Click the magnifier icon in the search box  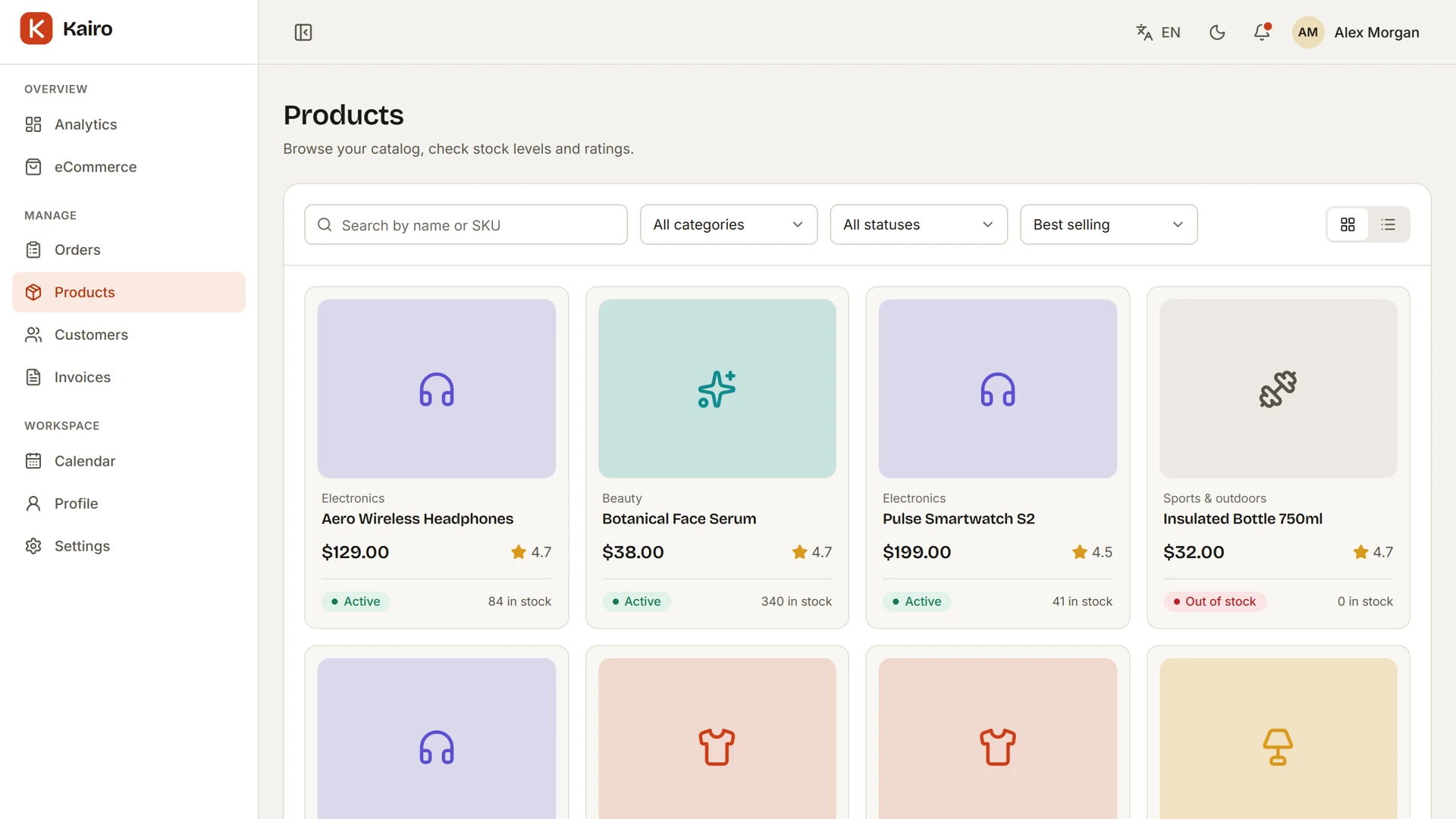tap(325, 224)
